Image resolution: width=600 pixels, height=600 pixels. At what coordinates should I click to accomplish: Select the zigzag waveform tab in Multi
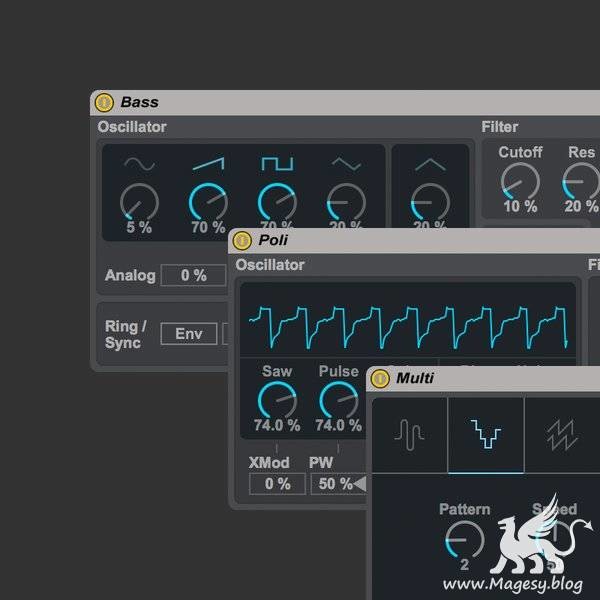(x=560, y=434)
